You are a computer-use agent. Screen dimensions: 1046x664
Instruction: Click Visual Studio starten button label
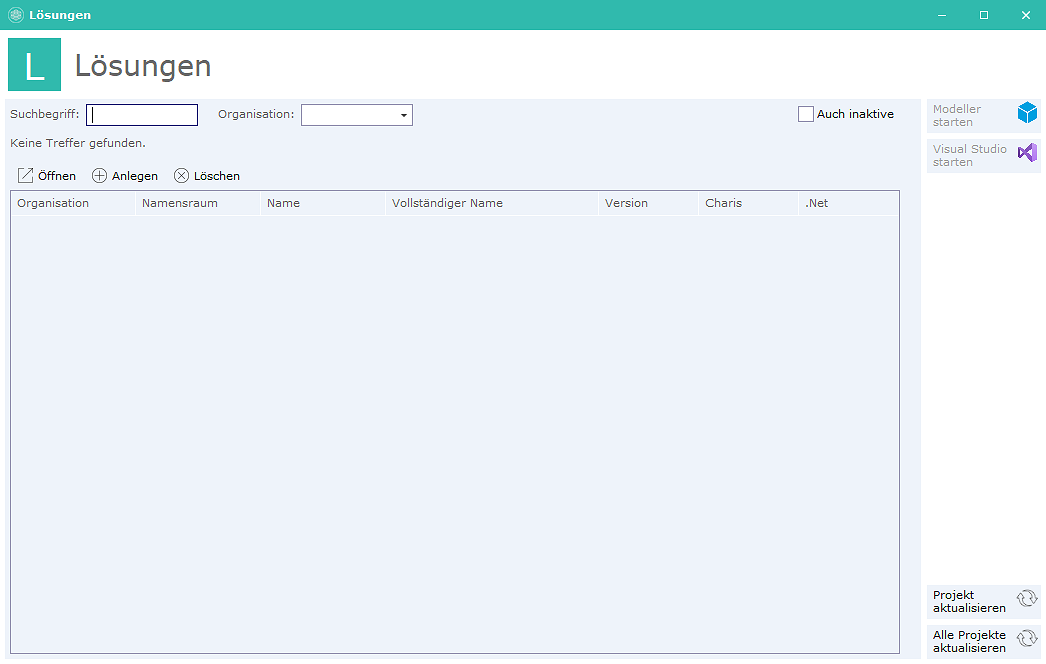click(969, 155)
